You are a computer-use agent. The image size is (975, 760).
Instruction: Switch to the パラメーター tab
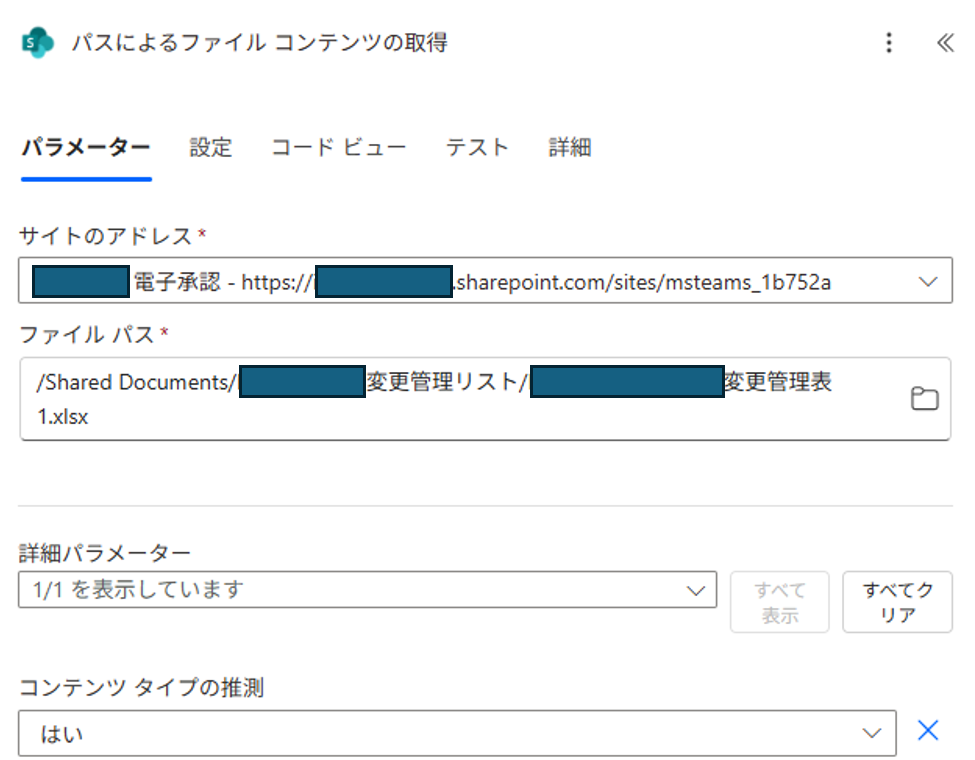click(86, 148)
